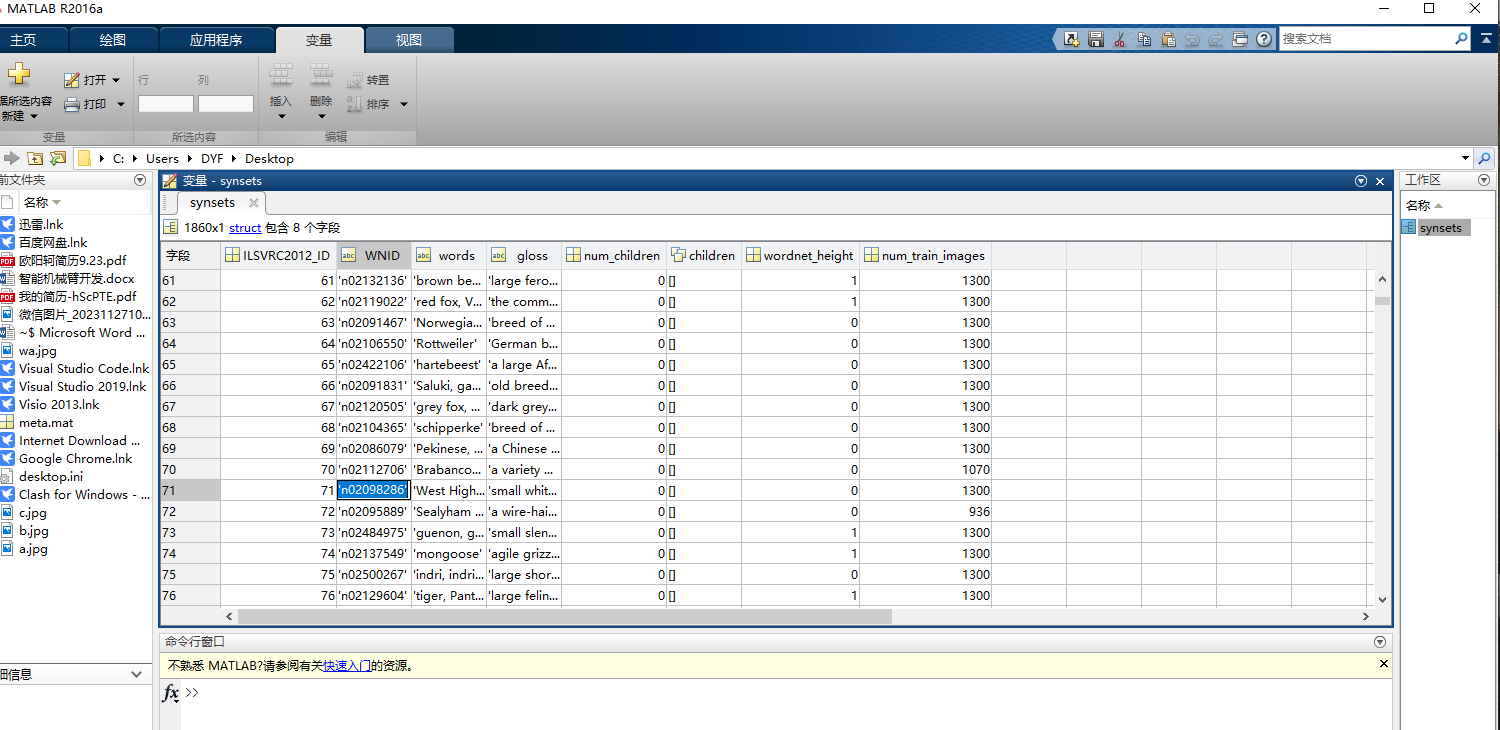Open Command Window actions dropdown
The width and height of the screenshot is (1500, 730).
coord(1380,642)
